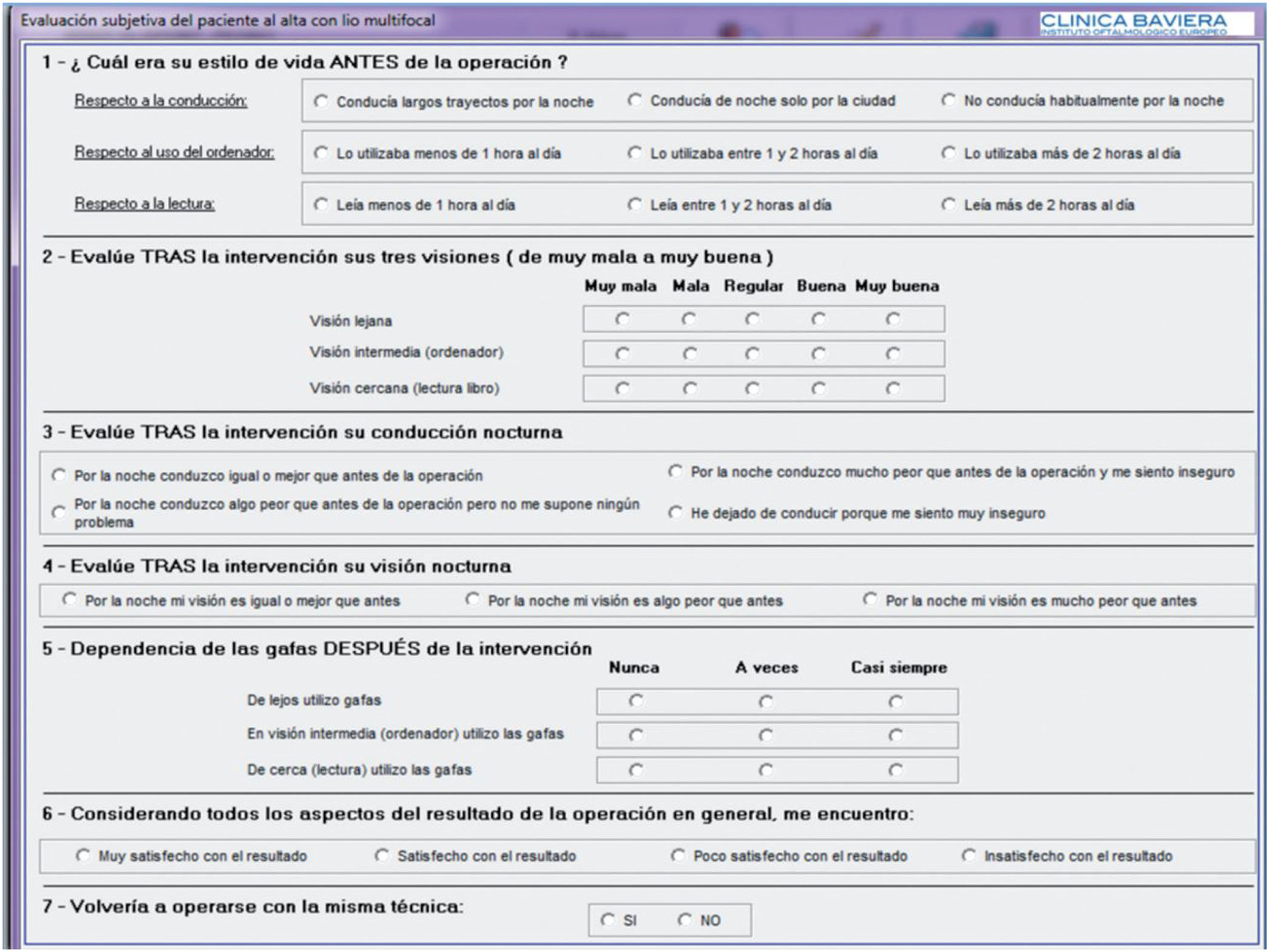Click 'Respecto al uso del ordenador' label
Image resolution: width=1269 pixels, height=952 pixels.
click(x=174, y=152)
